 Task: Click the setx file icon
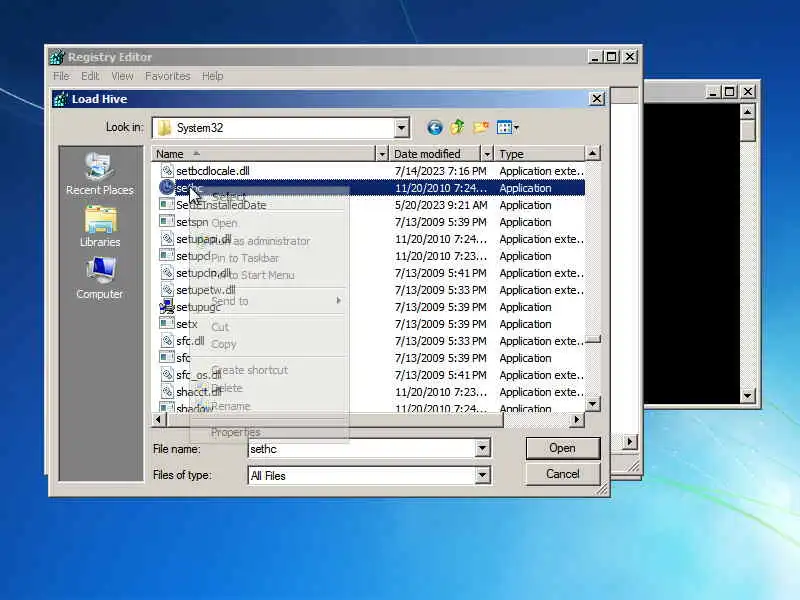coord(166,323)
